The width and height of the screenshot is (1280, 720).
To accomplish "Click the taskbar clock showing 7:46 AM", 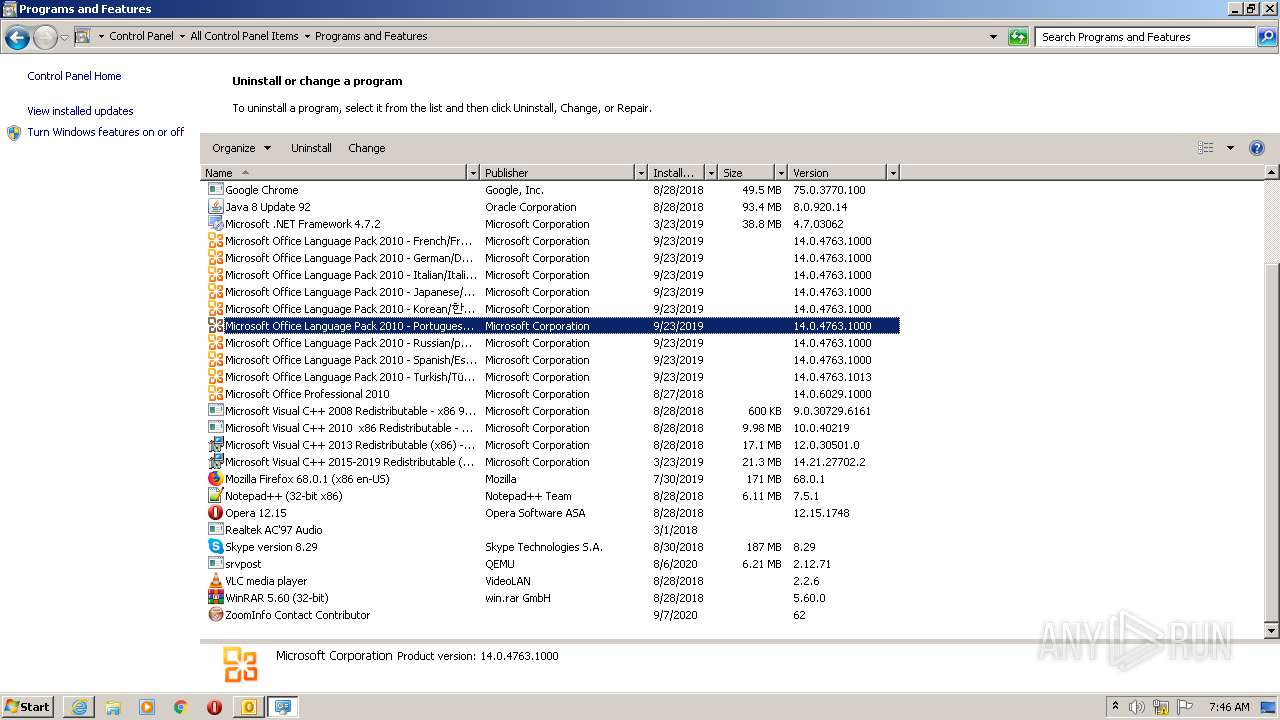I will point(1229,707).
